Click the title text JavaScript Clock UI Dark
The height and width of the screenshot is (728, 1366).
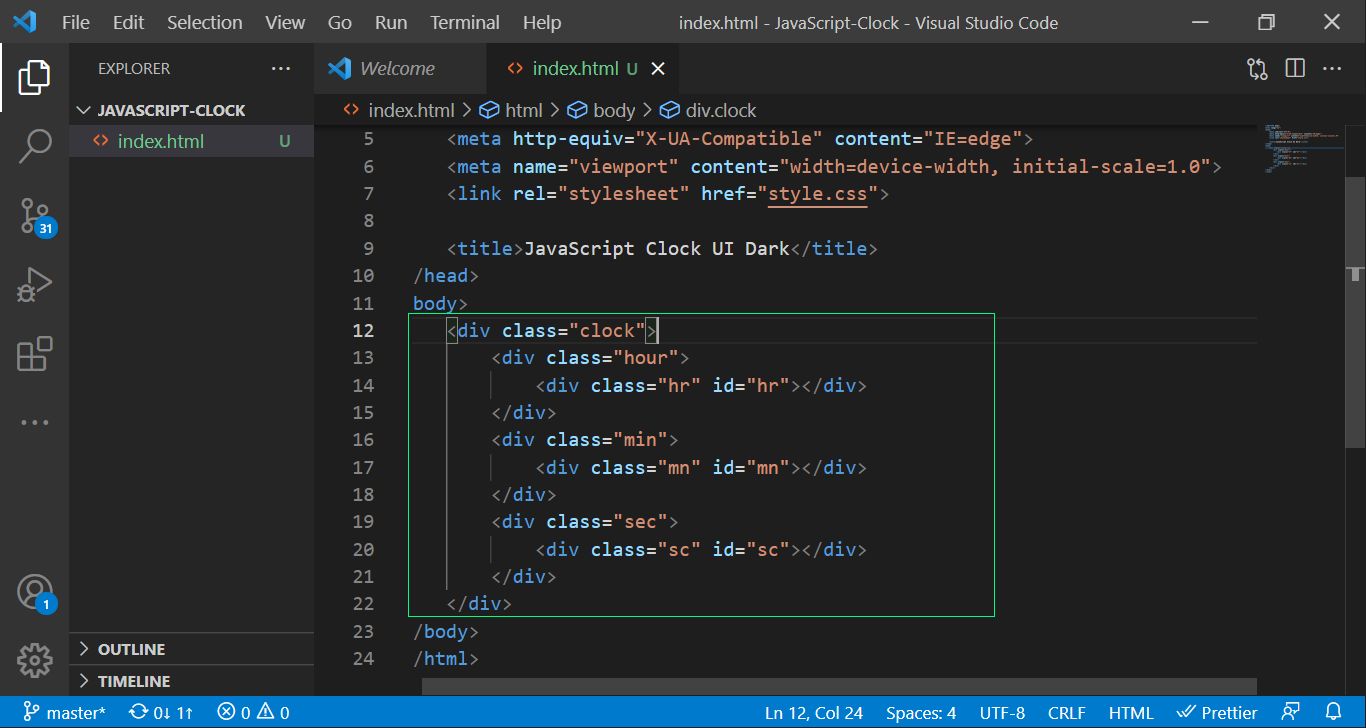tap(657, 248)
